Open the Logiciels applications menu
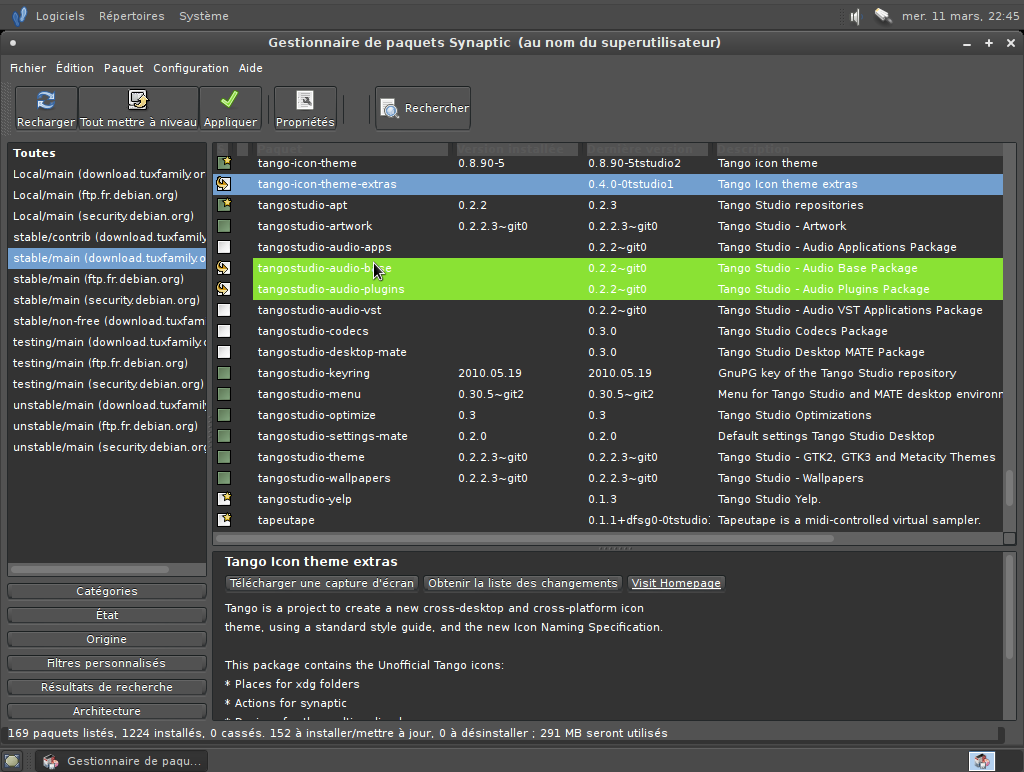 click(59, 16)
